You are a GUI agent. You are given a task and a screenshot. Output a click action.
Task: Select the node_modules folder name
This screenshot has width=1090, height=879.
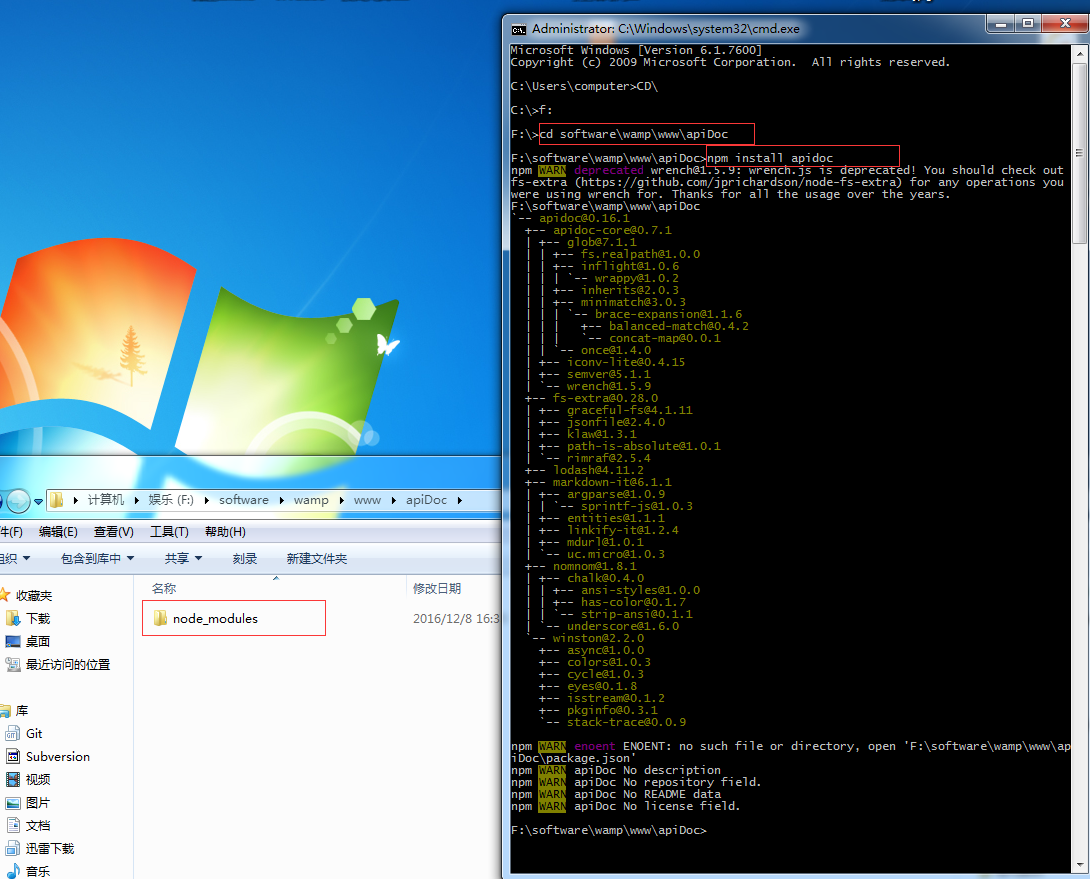pos(215,618)
